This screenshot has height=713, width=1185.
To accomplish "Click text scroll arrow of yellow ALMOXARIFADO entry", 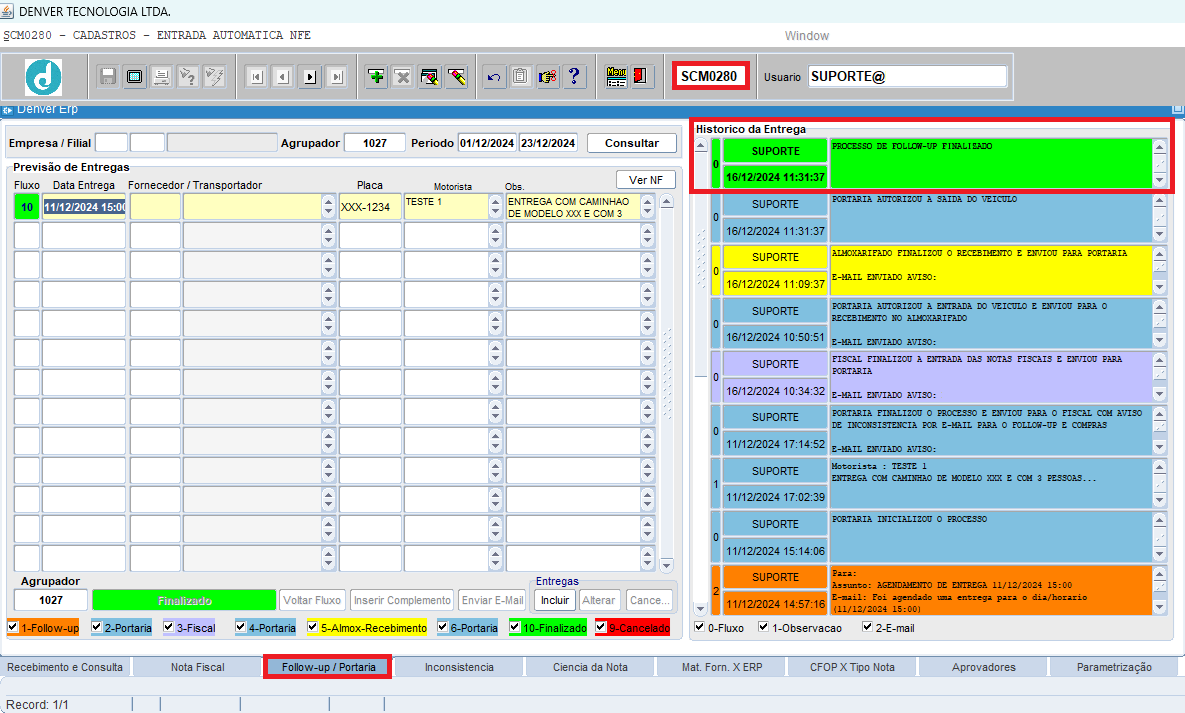I will point(1159,271).
